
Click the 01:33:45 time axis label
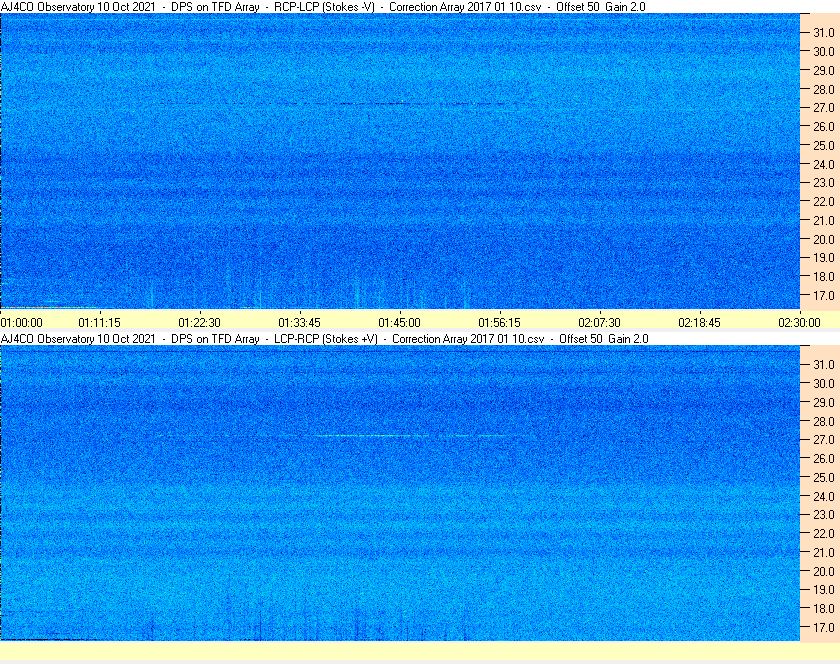pyautogui.click(x=299, y=323)
